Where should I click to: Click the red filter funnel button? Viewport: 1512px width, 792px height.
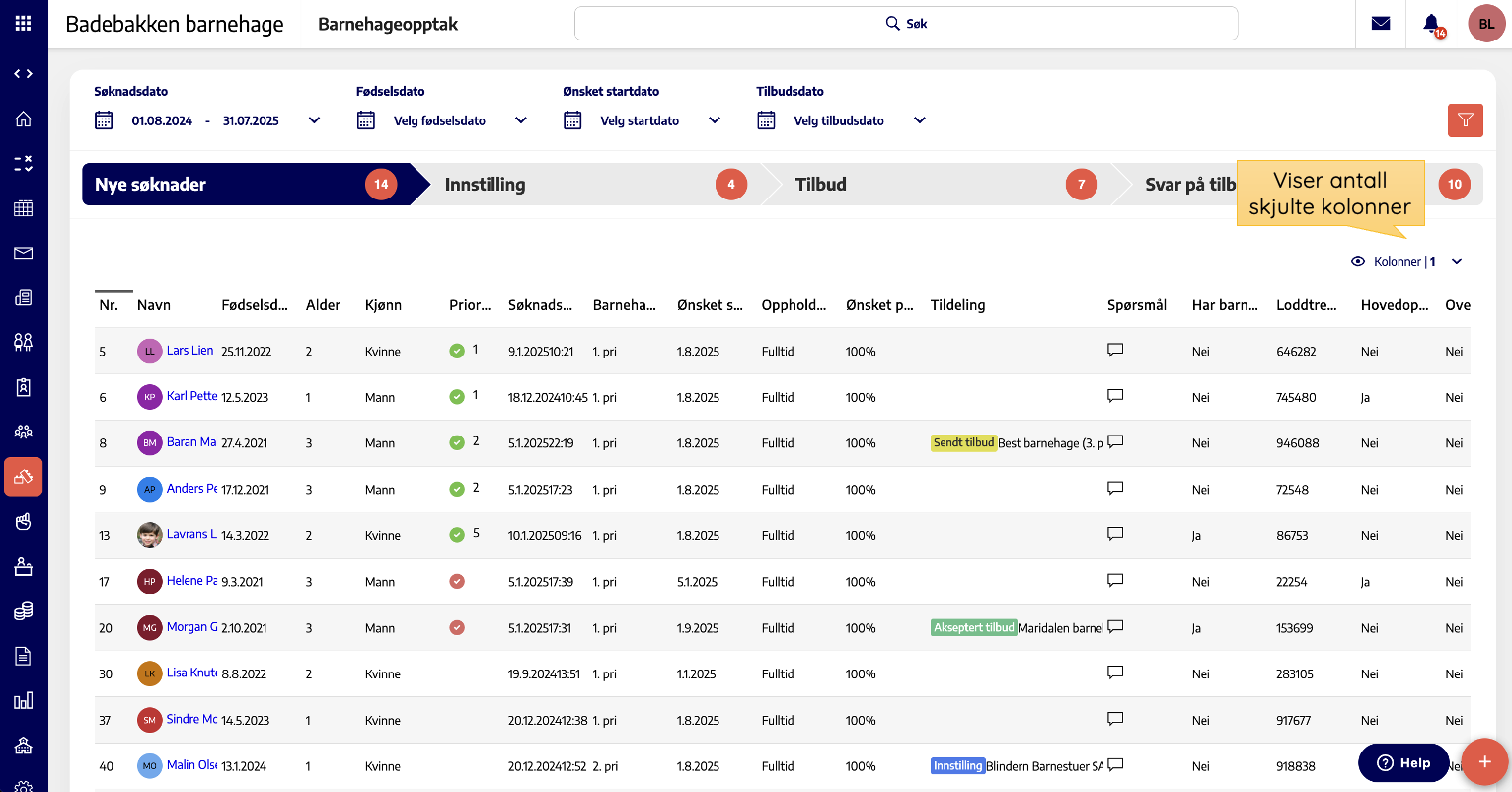point(1465,120)
